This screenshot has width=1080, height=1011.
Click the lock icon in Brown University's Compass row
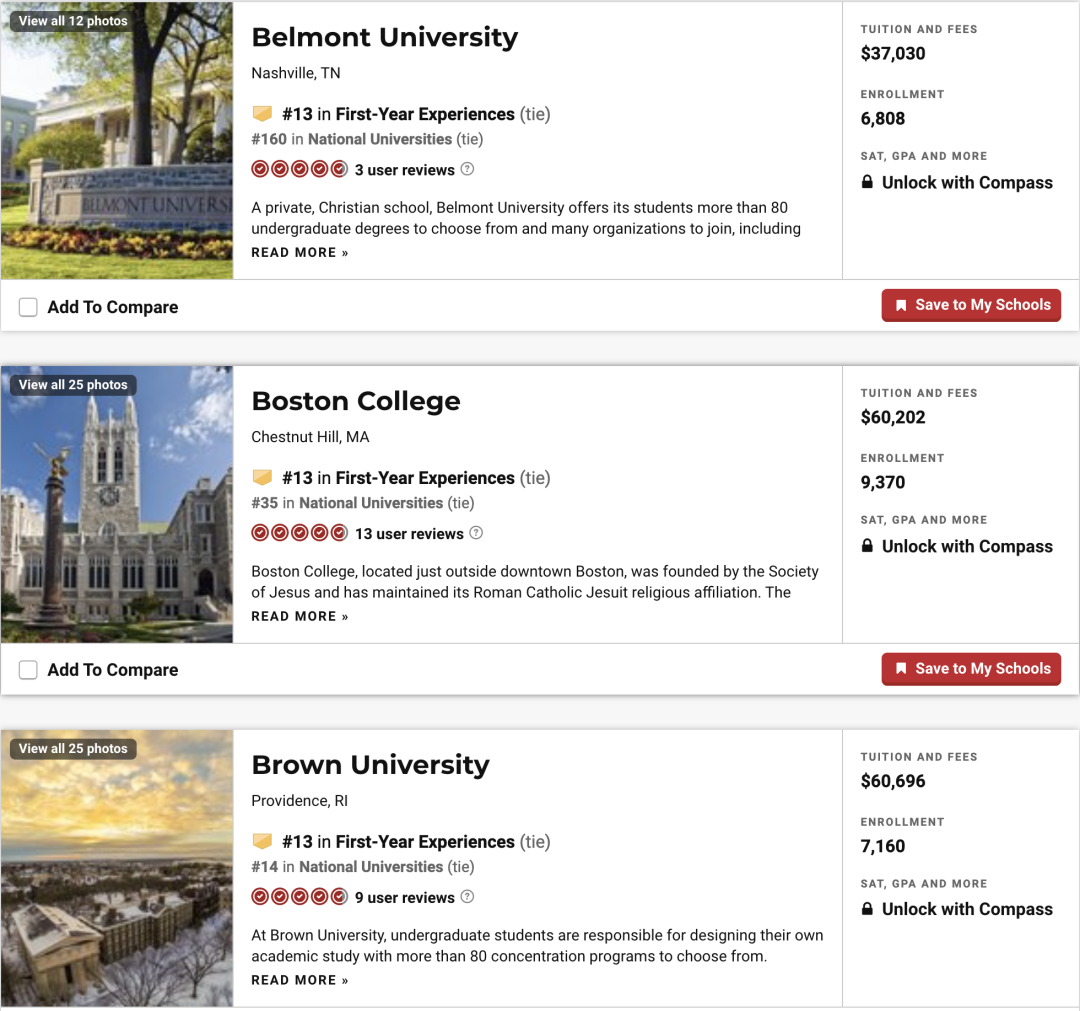pyautogui.click(x=867, y=908)
